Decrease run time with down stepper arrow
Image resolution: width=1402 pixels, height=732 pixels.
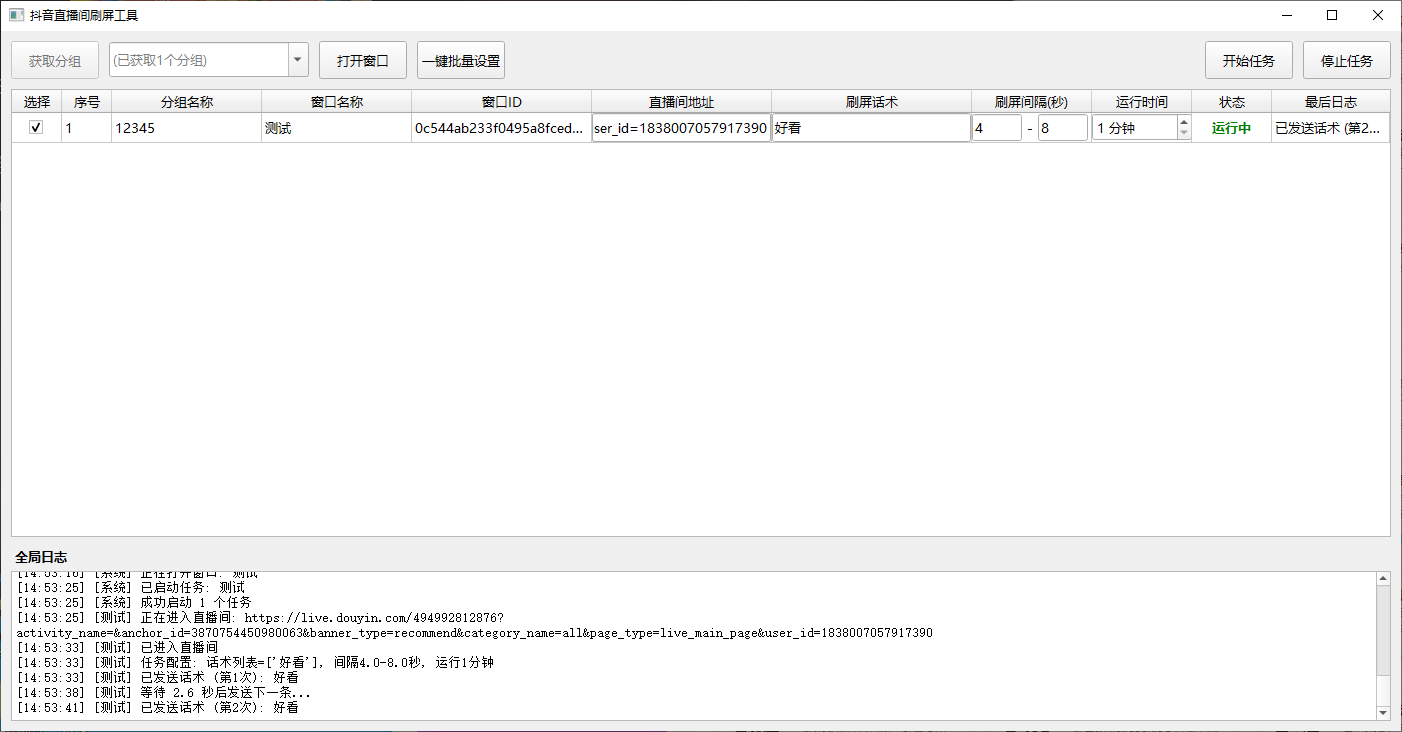(1184, 134)
